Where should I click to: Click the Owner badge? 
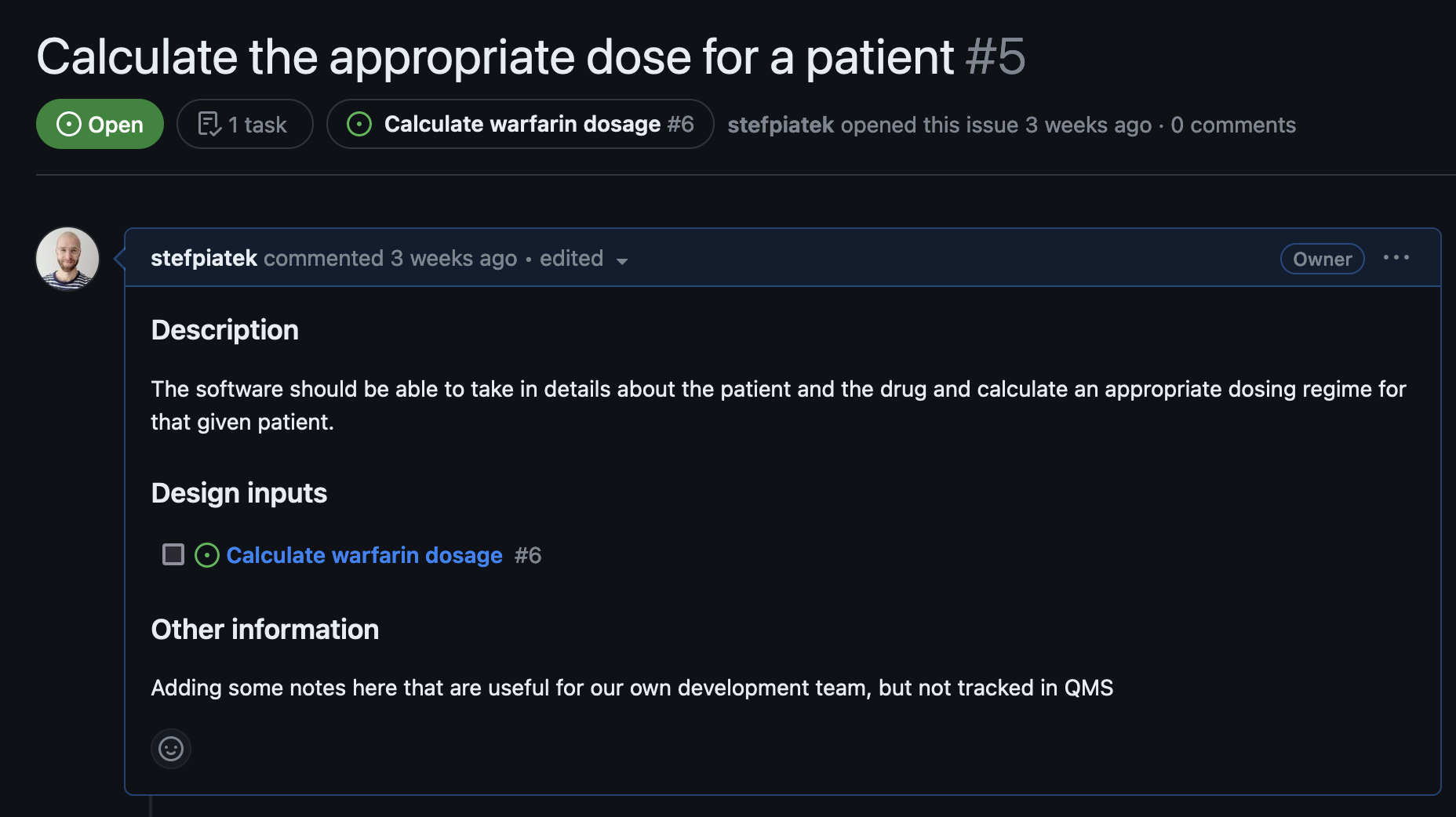pyautogui.click(x=1323, y=259)
